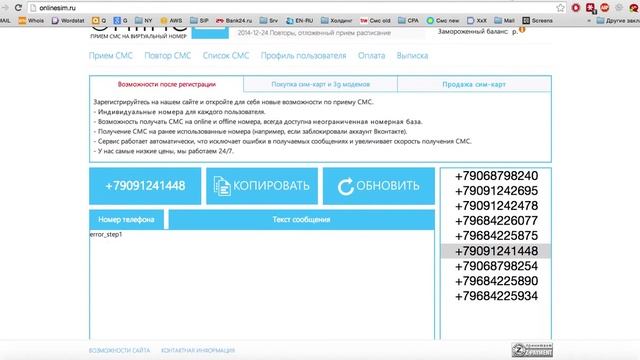This screenshot has width=640, height=360.
Task: Expand the bookmarks overflow chevron
Action: coord(589,20)
